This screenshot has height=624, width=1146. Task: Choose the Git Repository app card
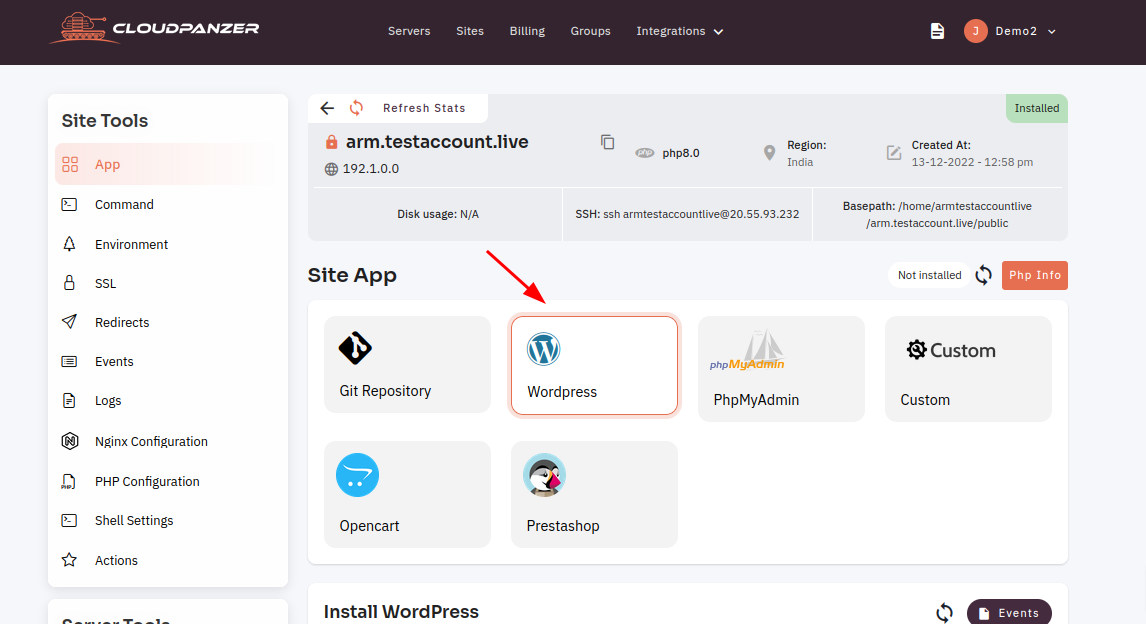[407, 365]
